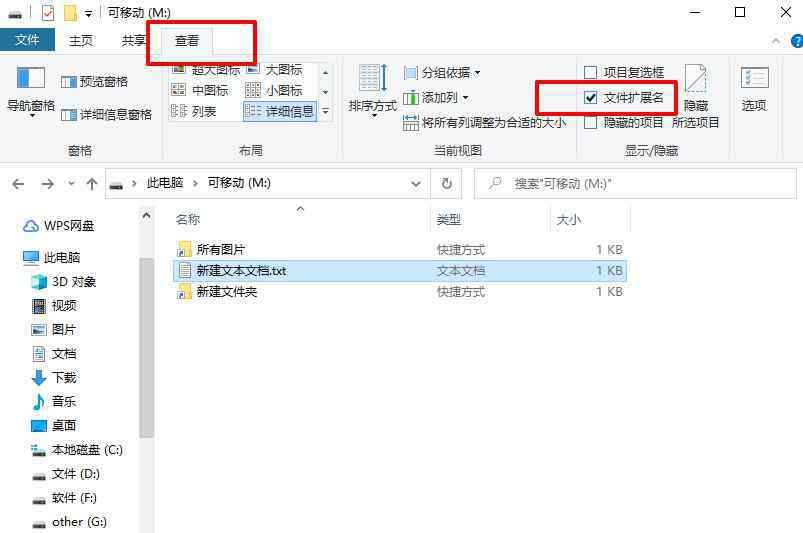The width and height of the screenshot is (803, 533).
Task: Toggle the details pane (详细信息窗格)
Action: [107, 114]
